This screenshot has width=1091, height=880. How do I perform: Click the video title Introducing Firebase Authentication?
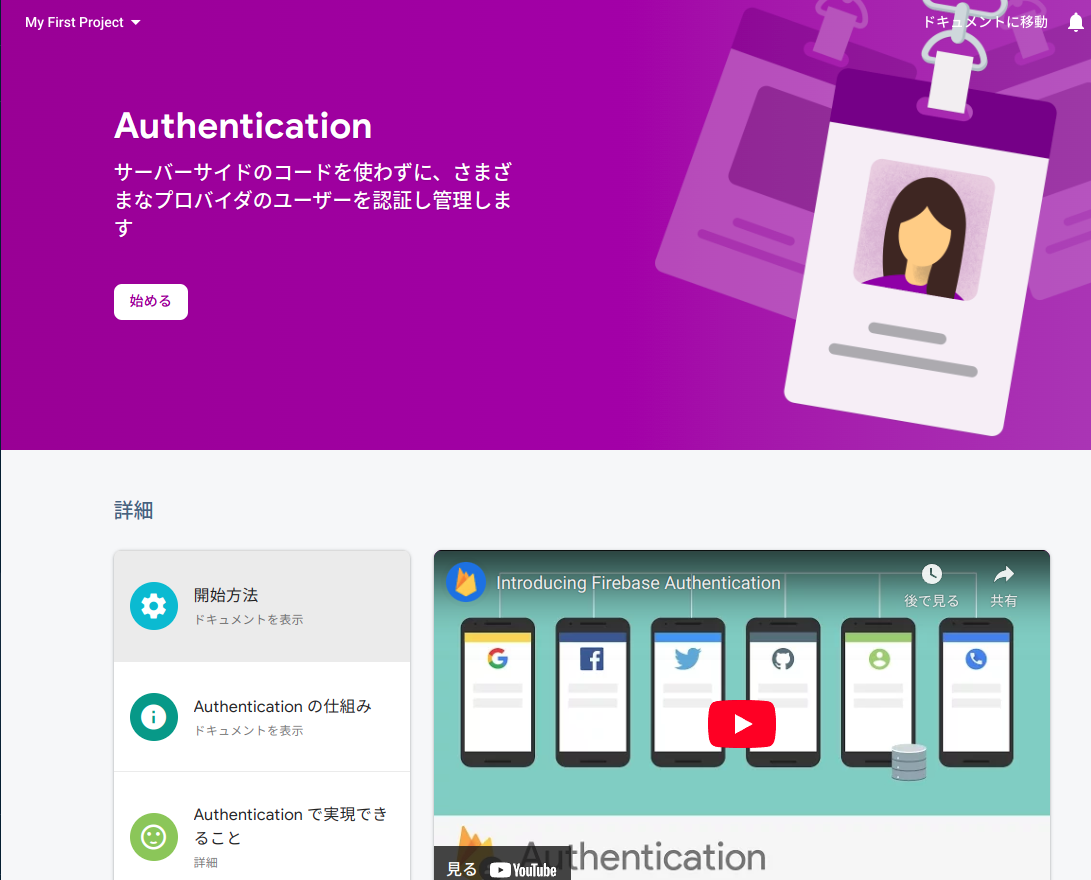(638, 583)
